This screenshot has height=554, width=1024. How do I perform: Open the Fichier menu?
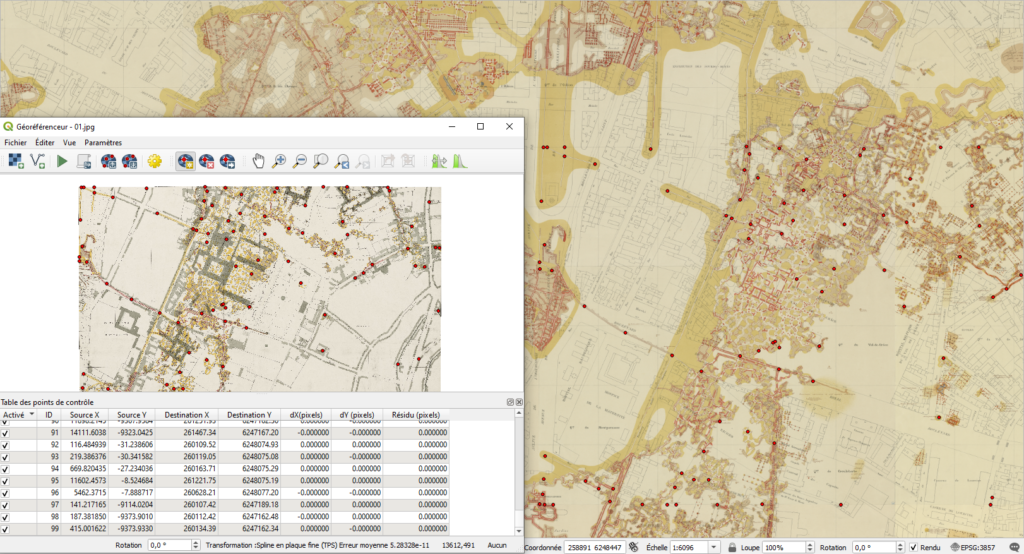(x=15, y=143)
